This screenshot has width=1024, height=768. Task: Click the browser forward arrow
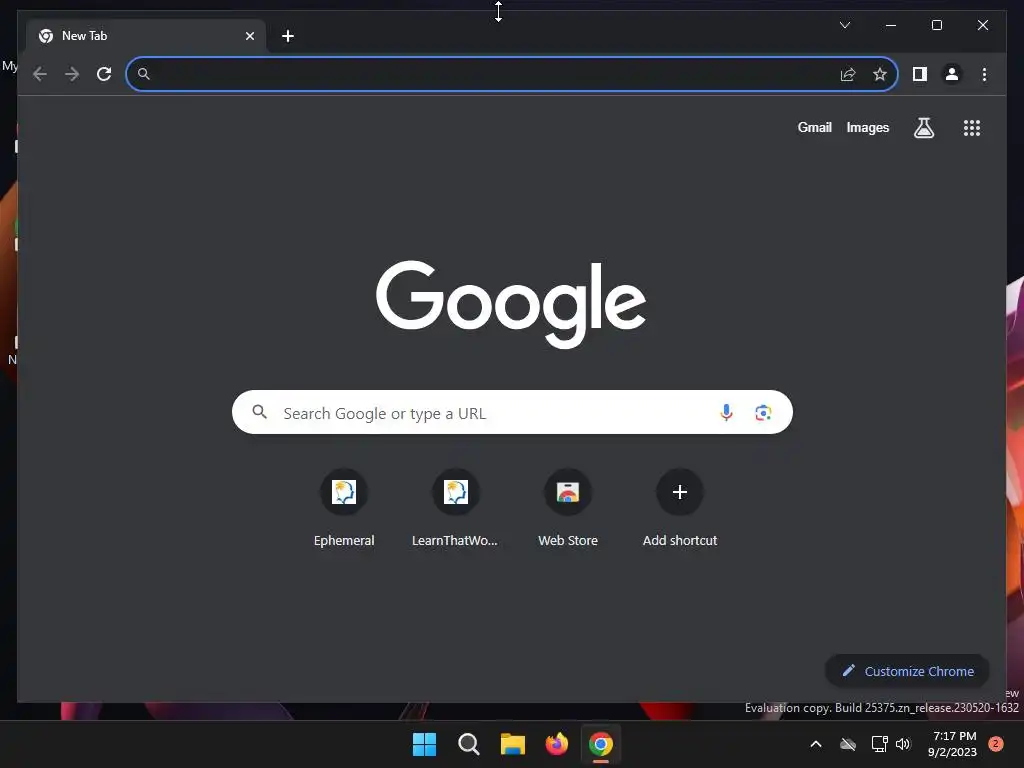[72, 74]
